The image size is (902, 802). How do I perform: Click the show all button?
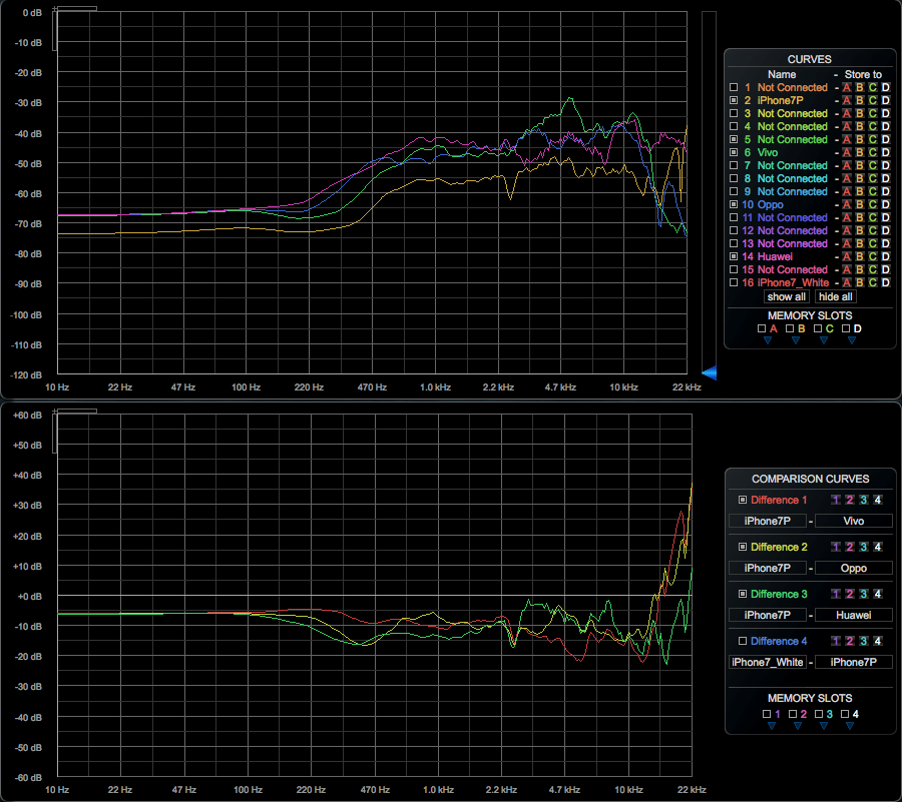pyautogui.click(x=786, y=296)
